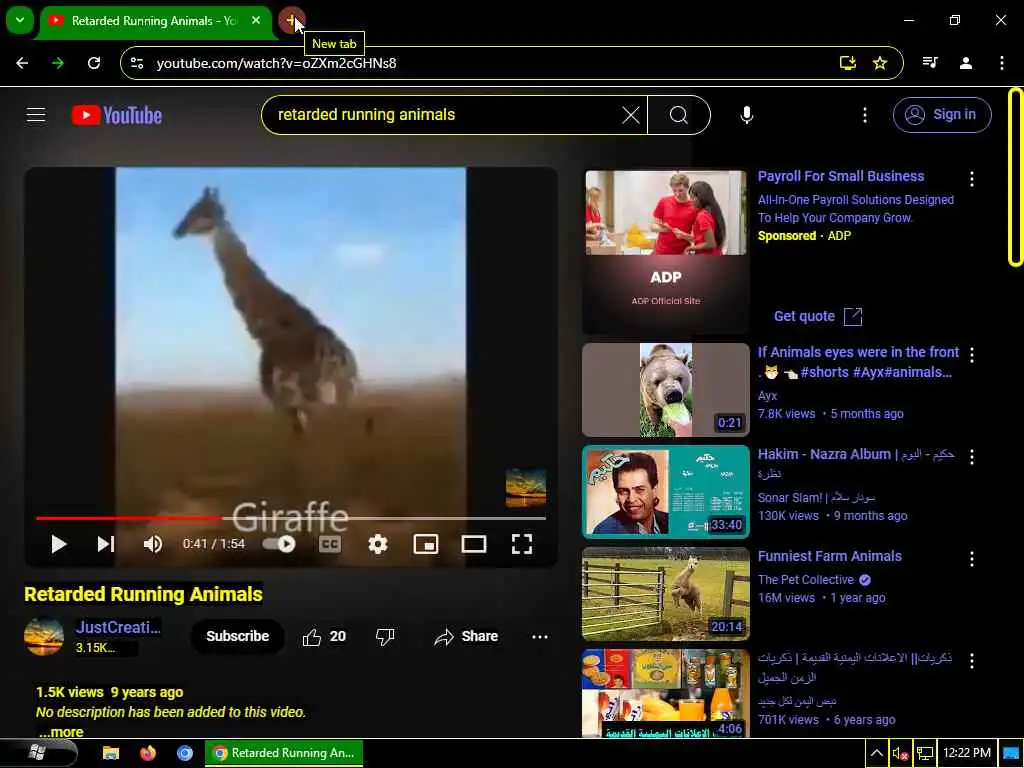
Task: Close the Retarded Running Animals tab
Action: pyautogui.click(x=256, y=20)
